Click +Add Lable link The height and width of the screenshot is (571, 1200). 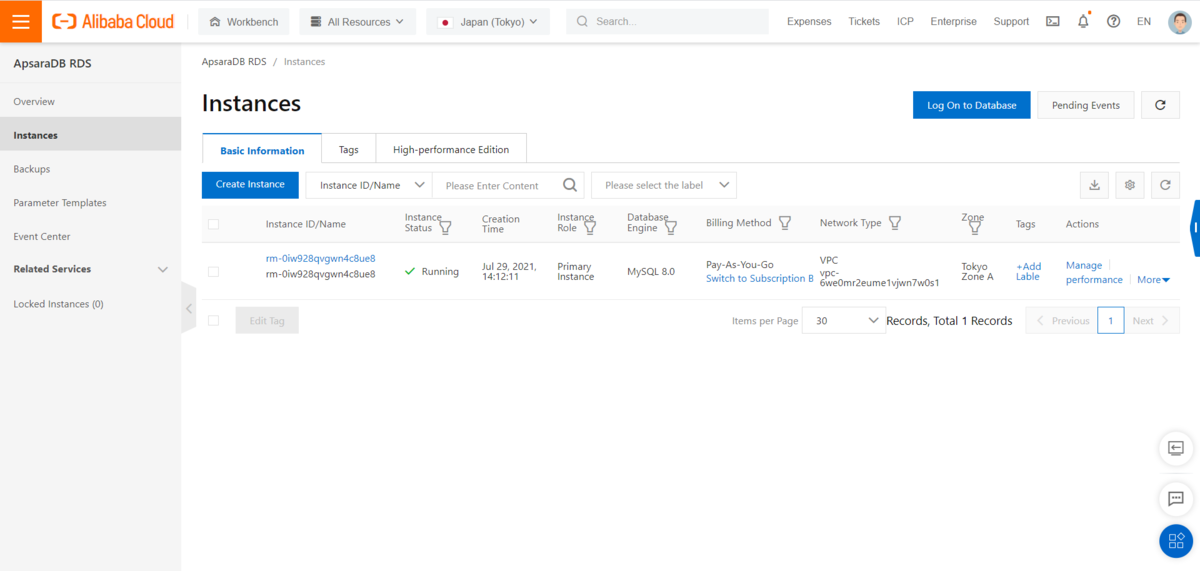point(1029,271)
